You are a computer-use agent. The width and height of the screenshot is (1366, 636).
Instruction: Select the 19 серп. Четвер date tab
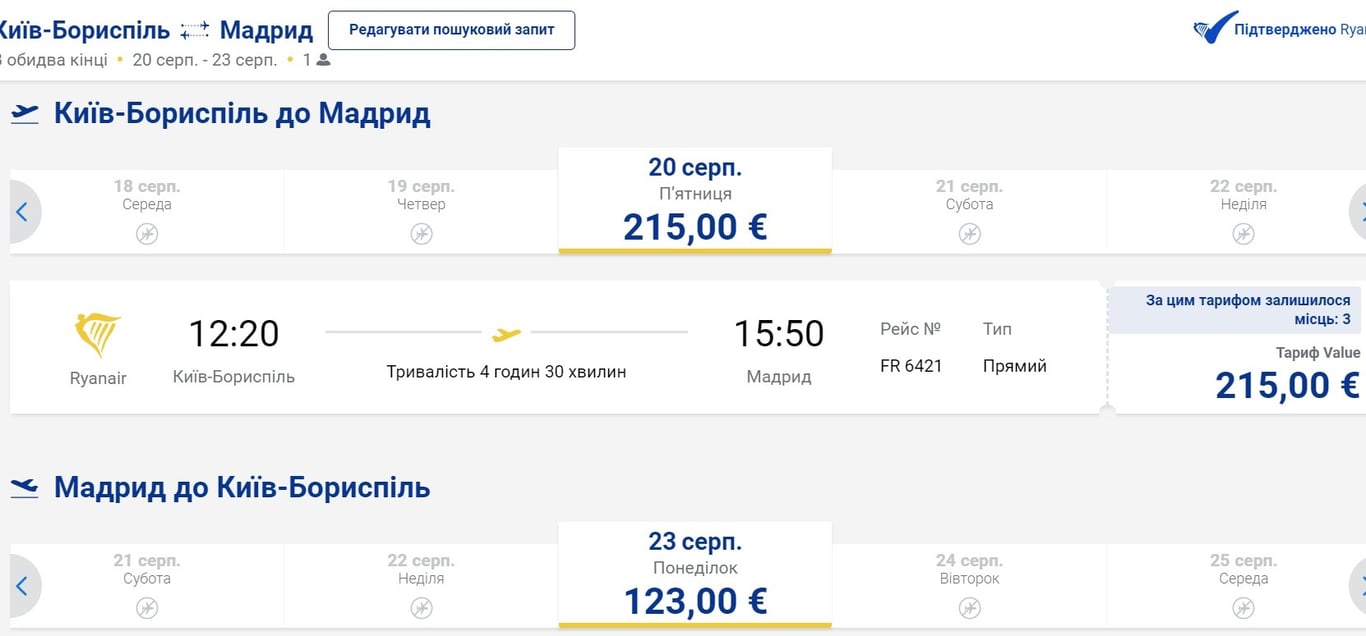(421, 211)
